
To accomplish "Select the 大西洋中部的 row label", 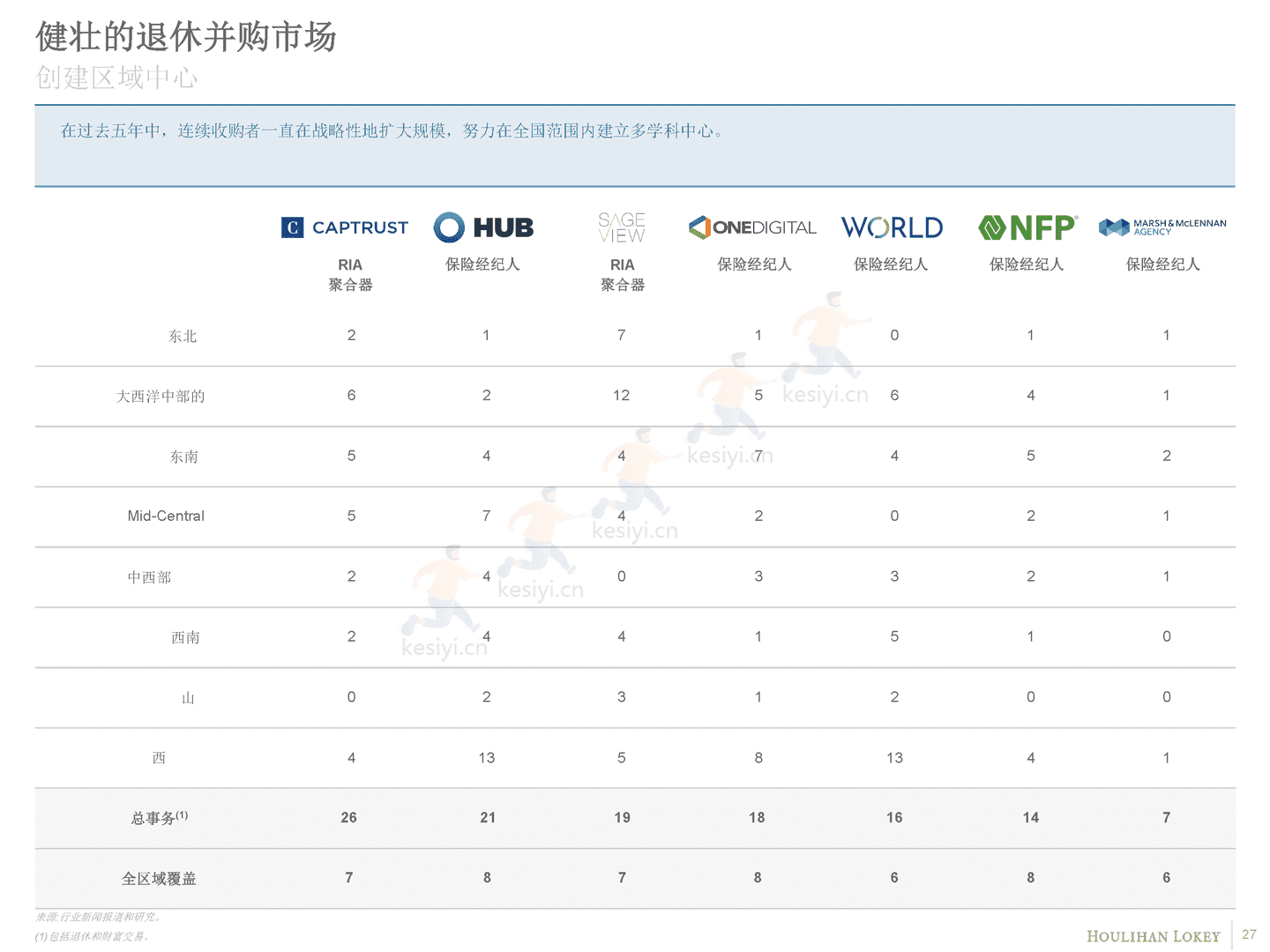I will pos(161,397).
